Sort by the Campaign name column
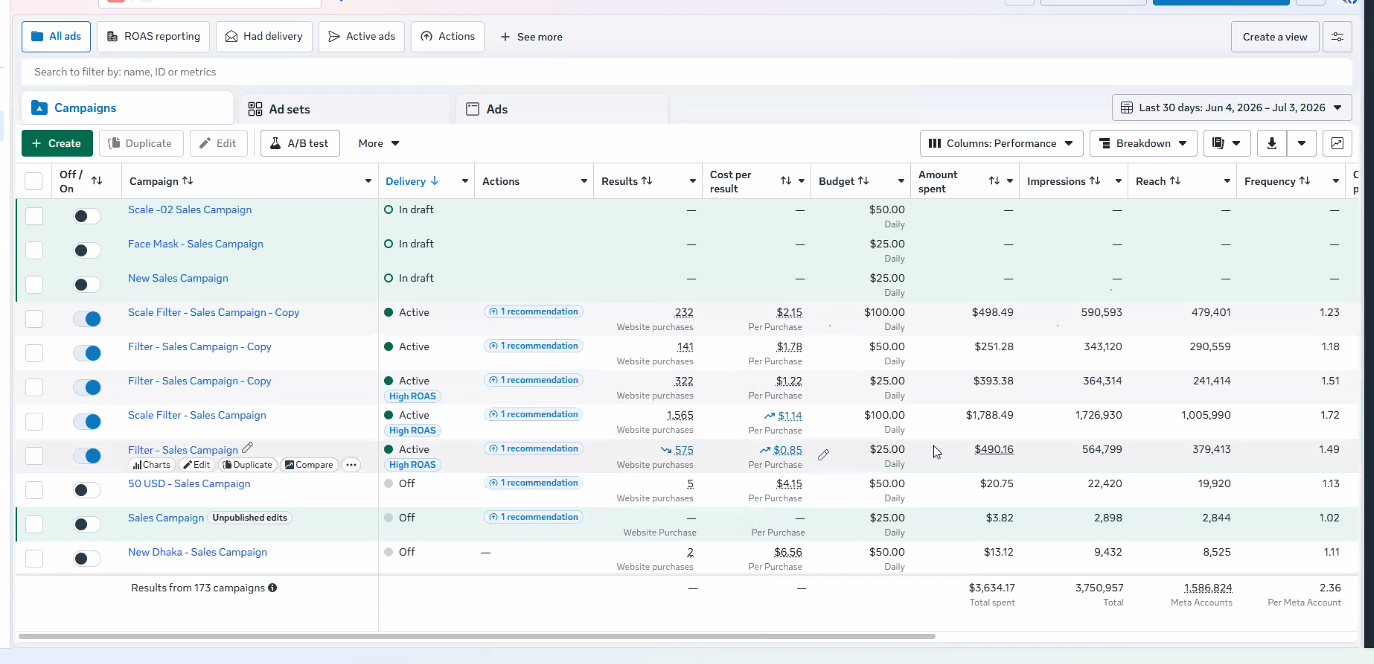Screen dimensions: 1374x664 tap(188, 181)
